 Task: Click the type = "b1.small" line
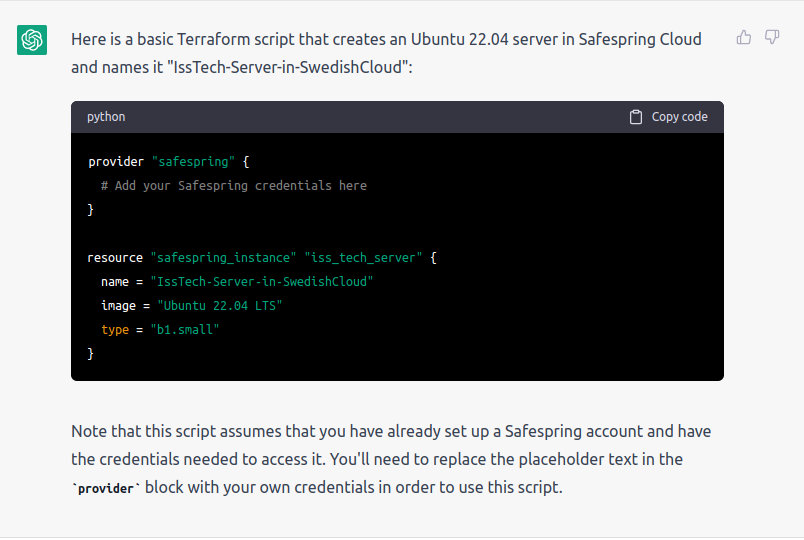(x=160, y=330)
